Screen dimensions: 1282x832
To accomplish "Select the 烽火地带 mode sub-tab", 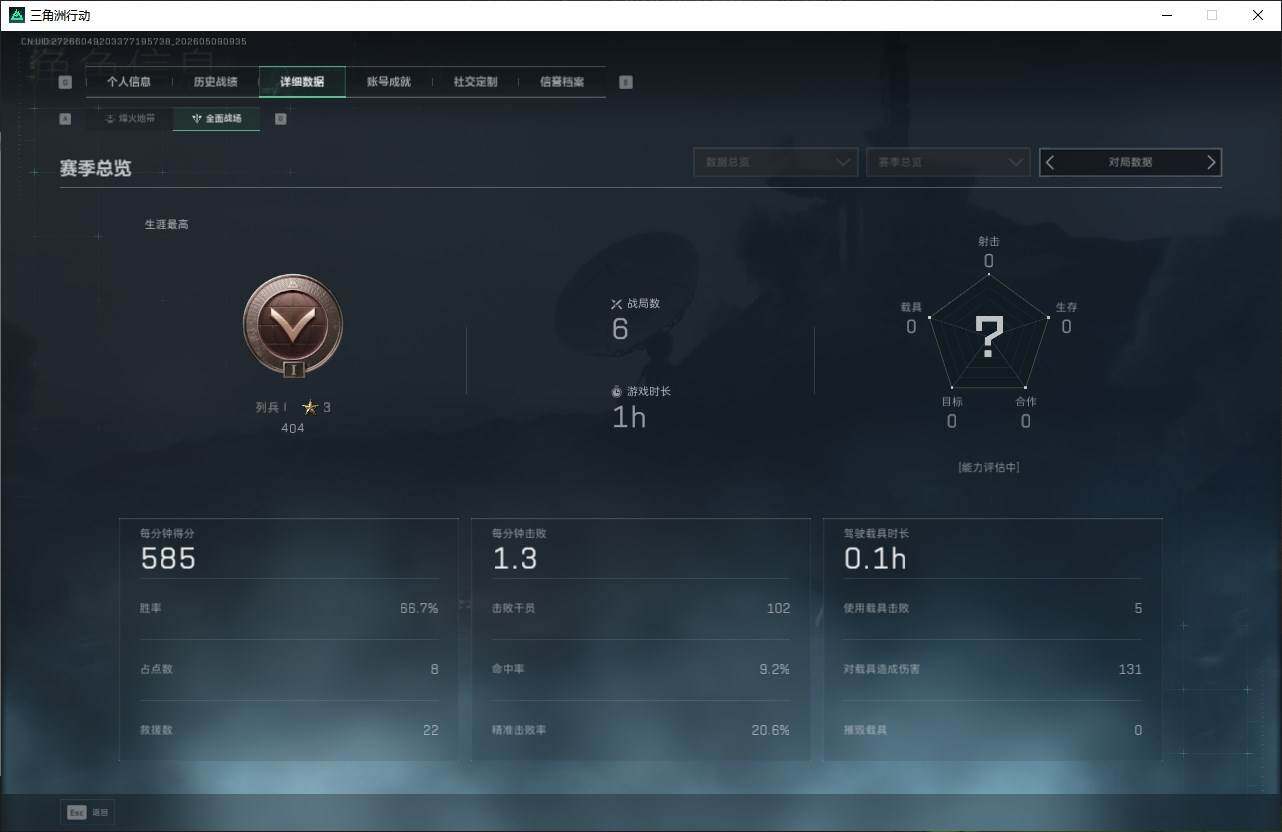I will click(130, 118).
